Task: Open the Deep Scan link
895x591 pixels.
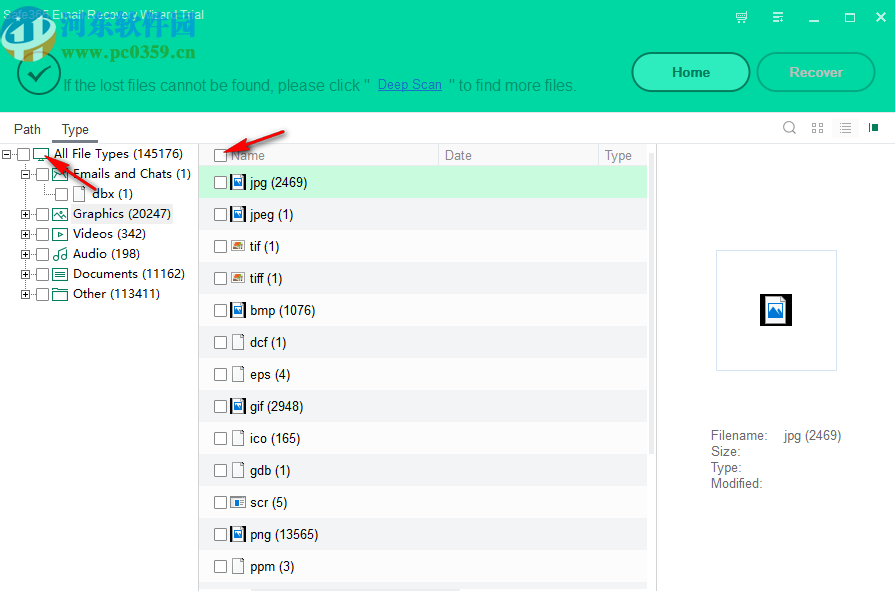Action: tap(410, 85)
